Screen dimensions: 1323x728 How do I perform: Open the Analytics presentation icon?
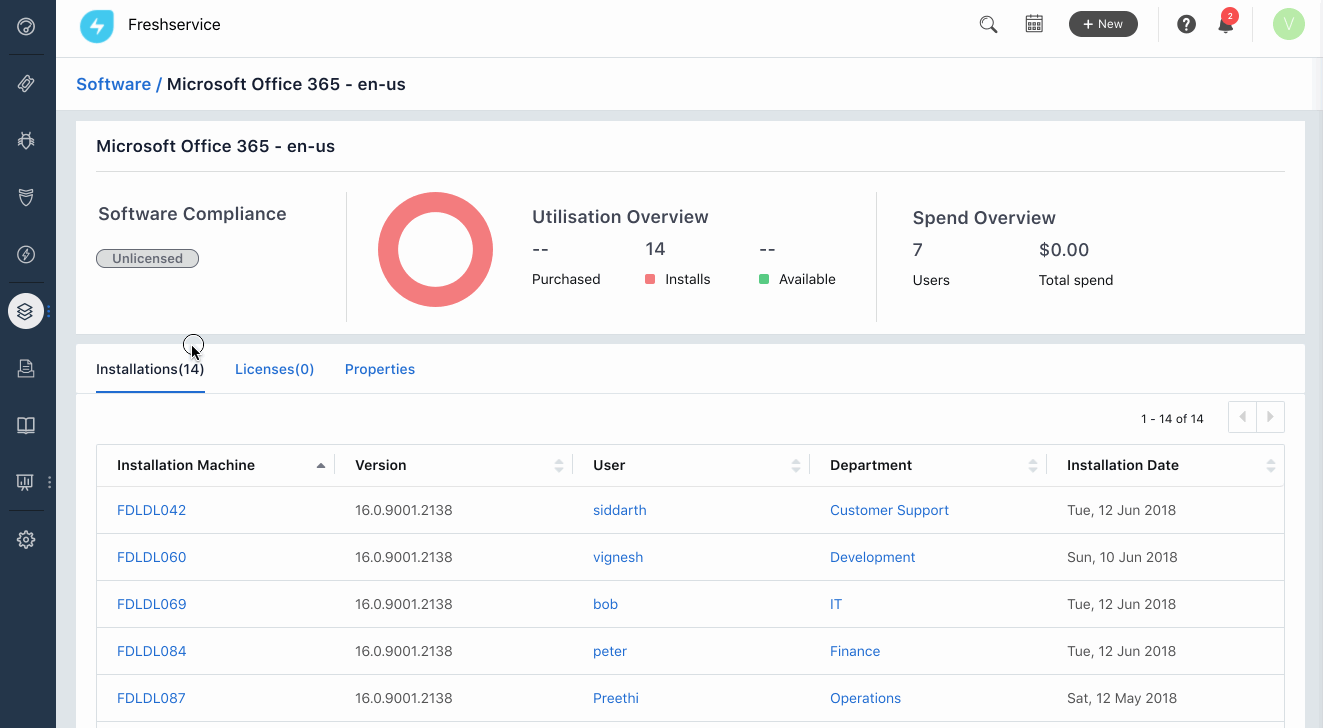tap(26, 482)
